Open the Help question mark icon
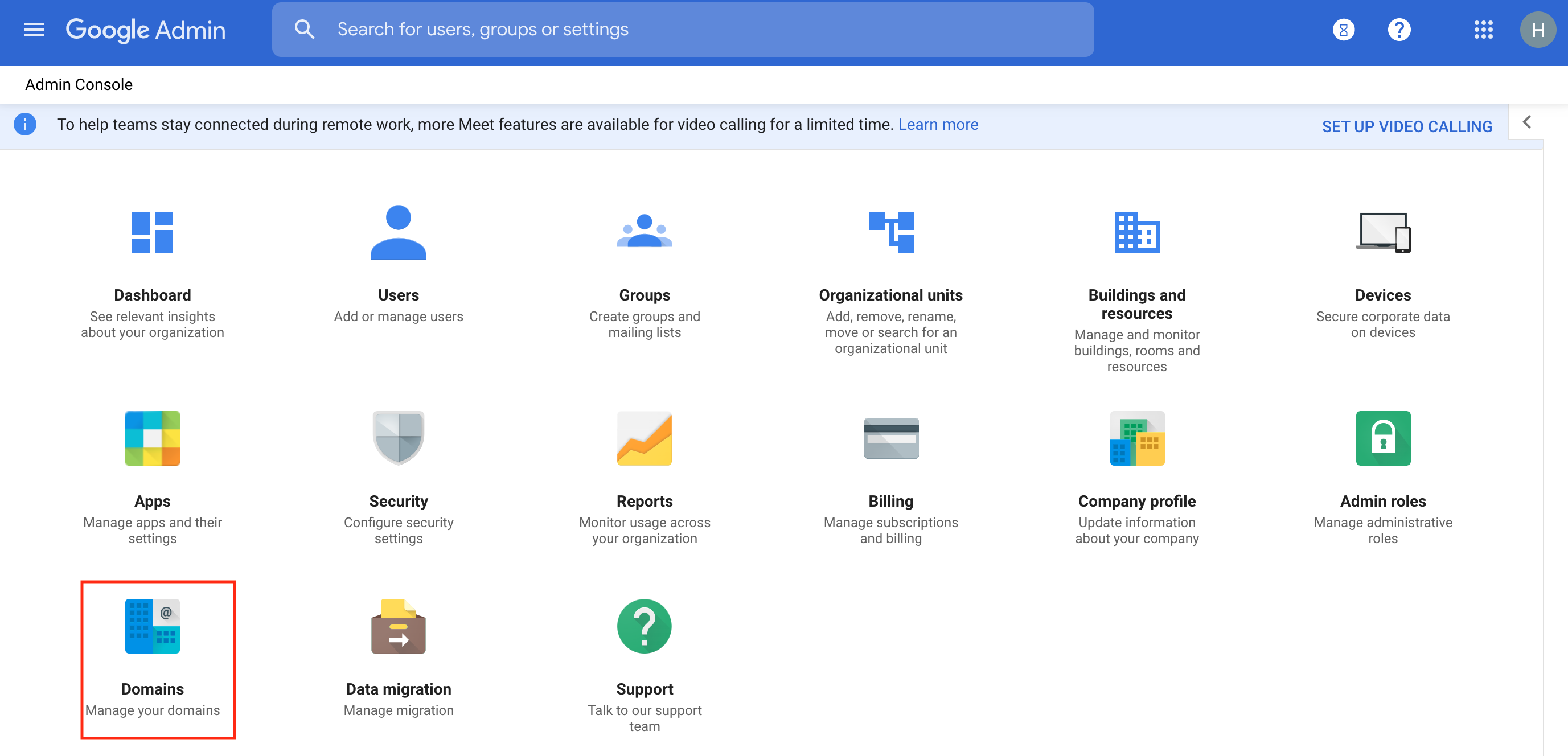1568x756 pixels. pyautogui.click(x=1399, y=30)
